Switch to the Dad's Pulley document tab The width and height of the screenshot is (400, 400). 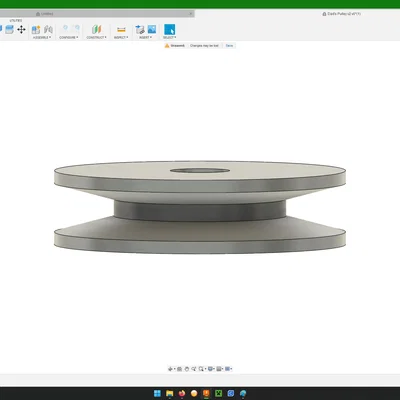click(x=341, y=14)
